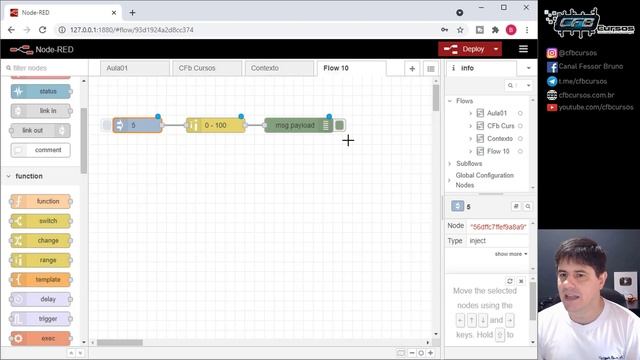The image size is (640, 360).
Task: Click the workspace horizontal scrollbar
Action: (120, 342)
